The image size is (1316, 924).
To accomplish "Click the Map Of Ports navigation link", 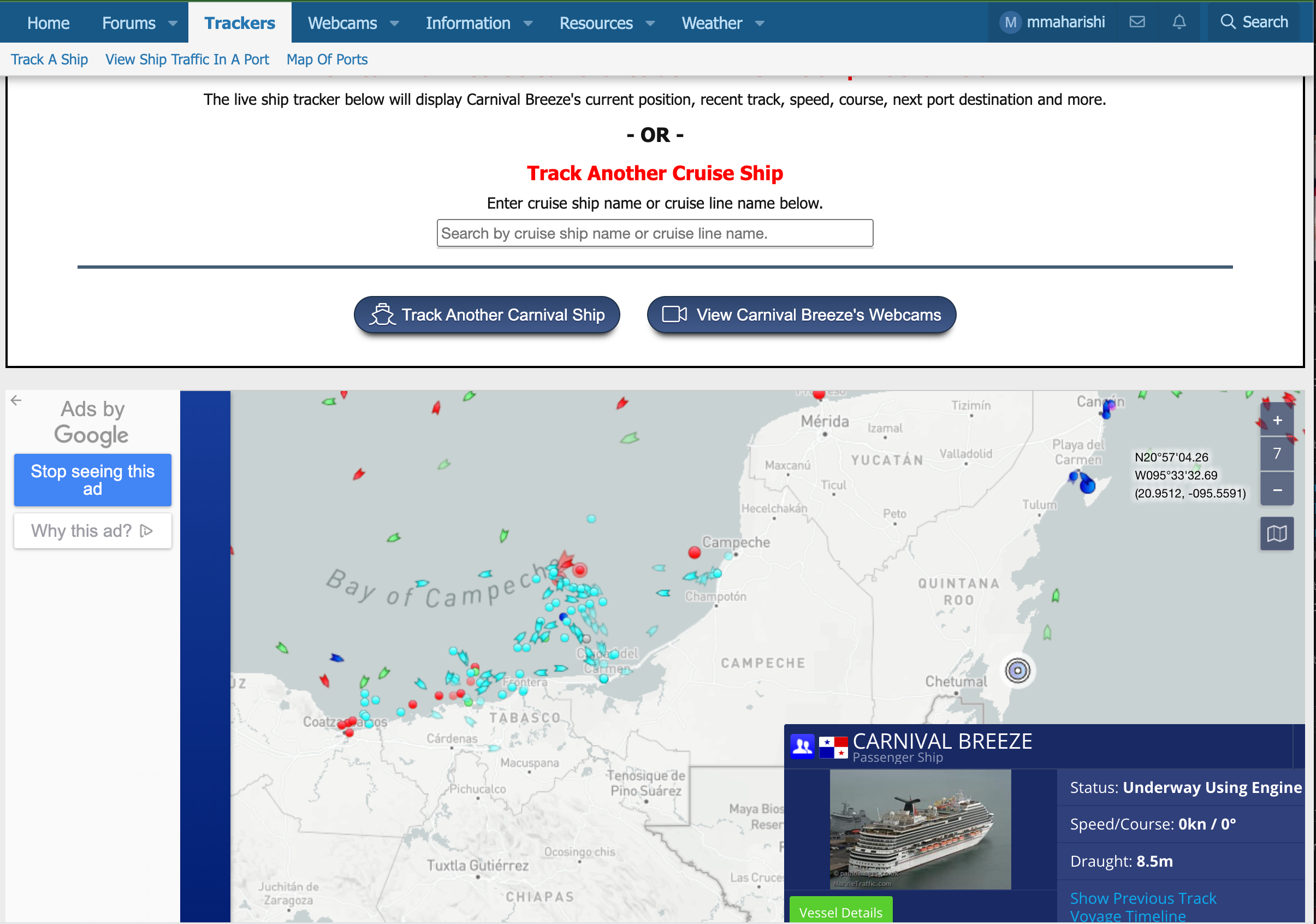I will point(326,59).
